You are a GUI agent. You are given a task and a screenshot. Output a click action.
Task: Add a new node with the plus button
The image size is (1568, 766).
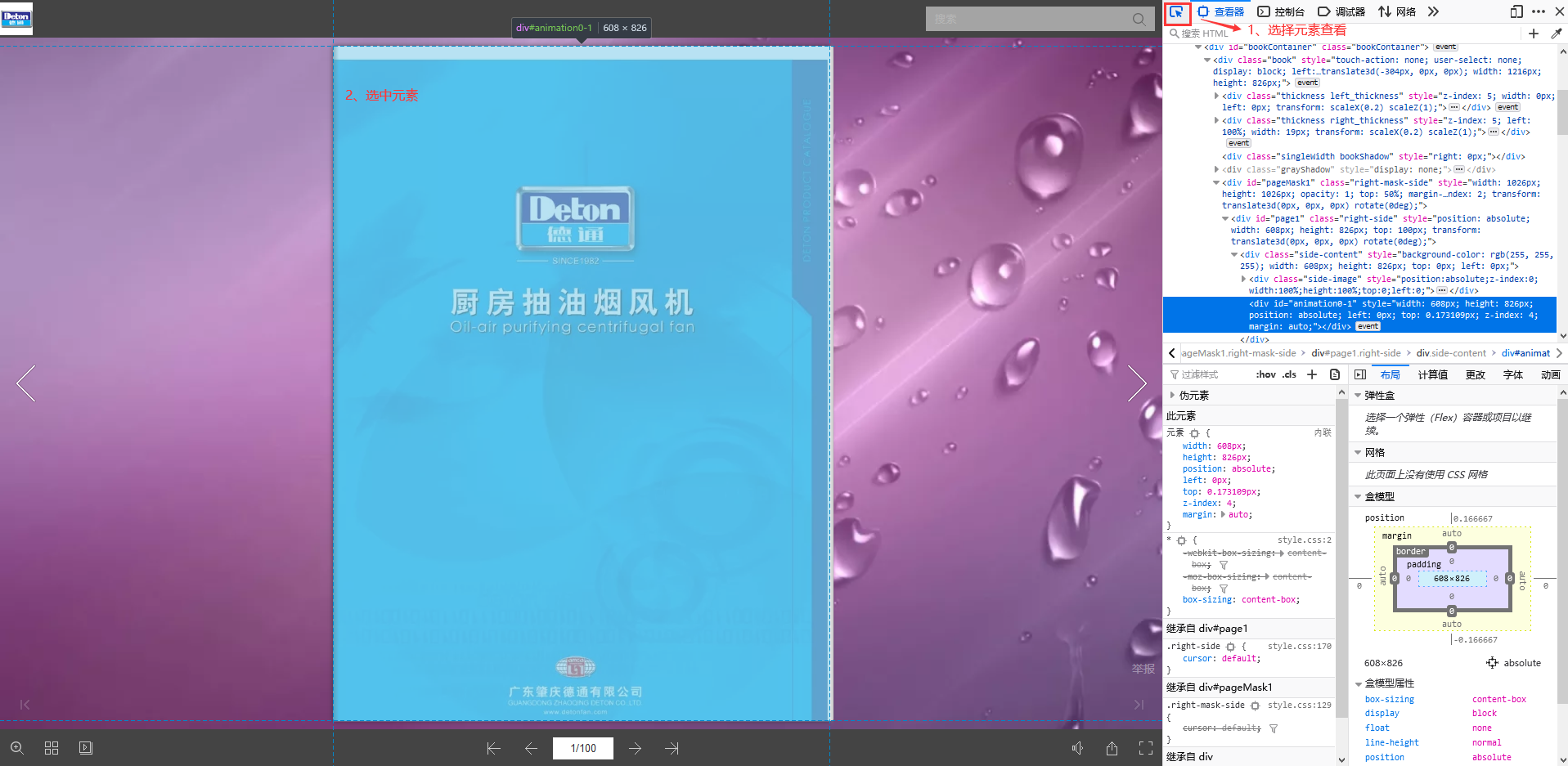coord(1534,34)
